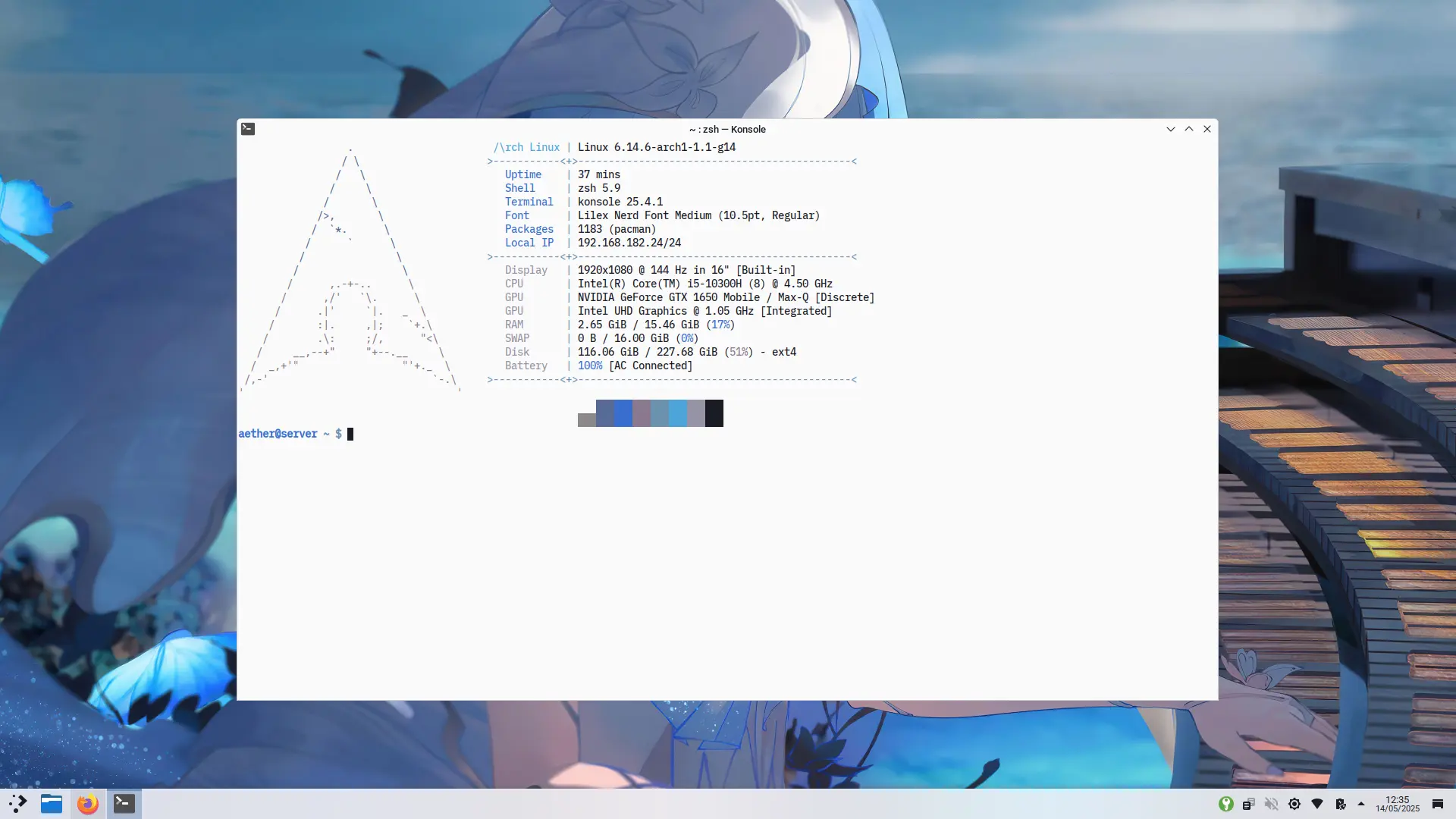The image size is (1456, 819).
Task: Click the 'Packages' label
Action: click(529, 229)
